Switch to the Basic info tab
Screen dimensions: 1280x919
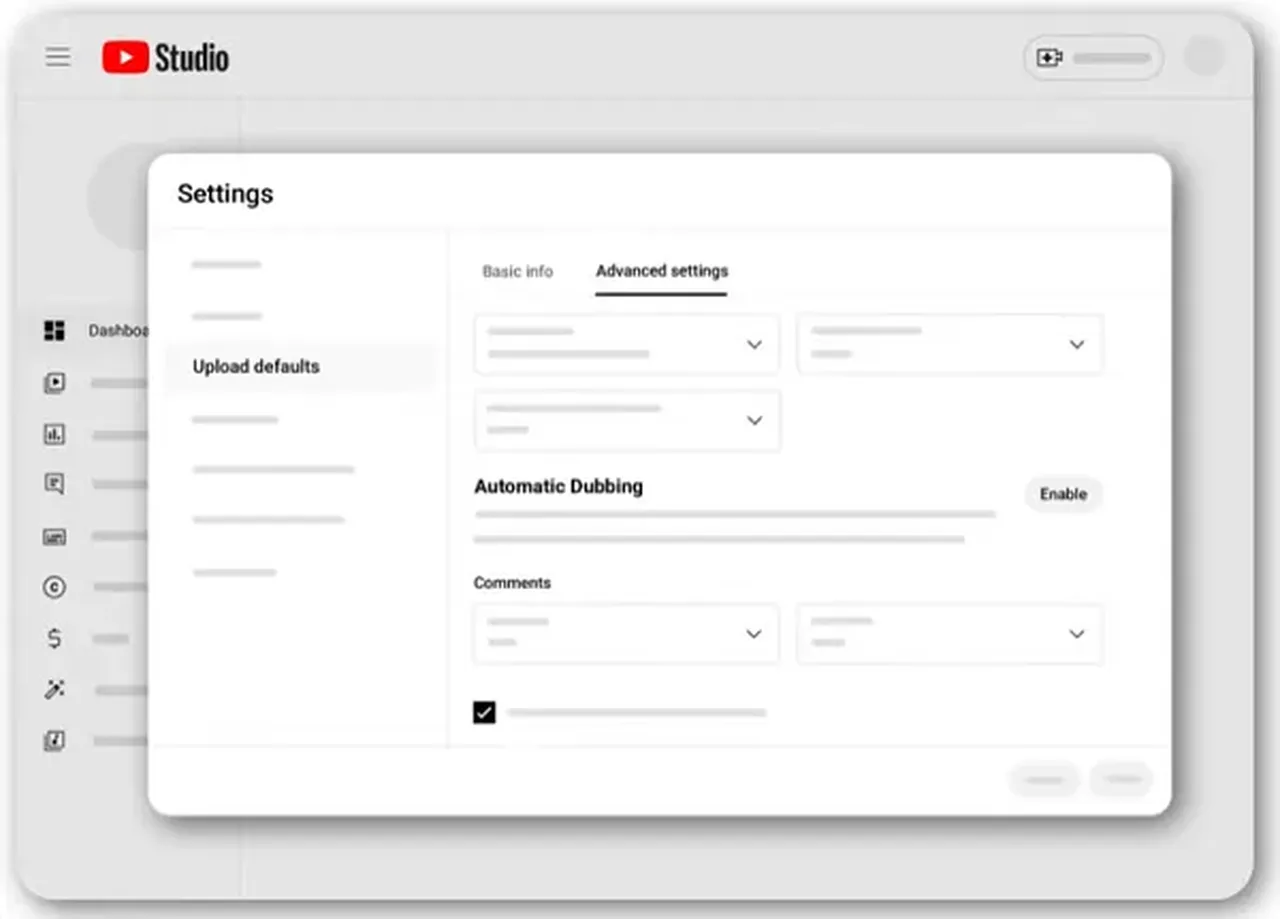tap(517, 271)
